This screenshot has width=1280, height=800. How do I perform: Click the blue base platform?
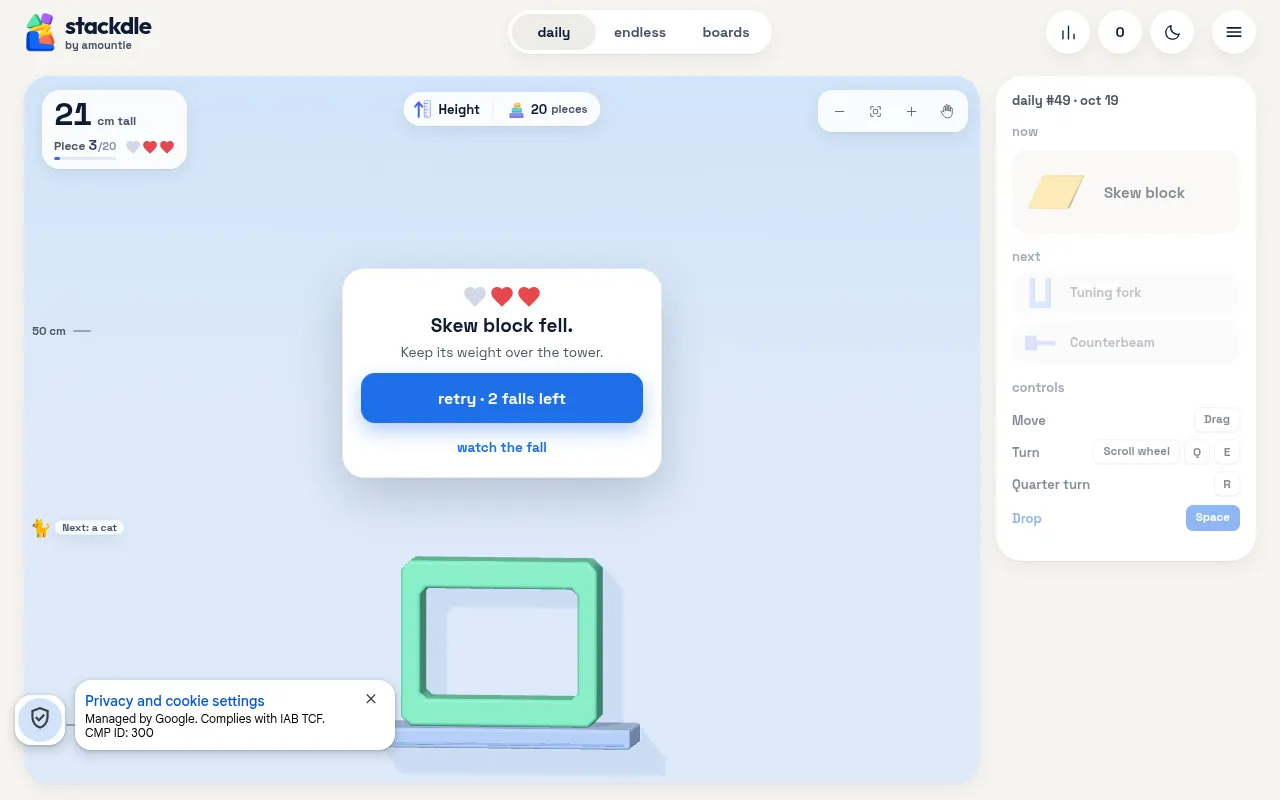[x=515, y=737]
